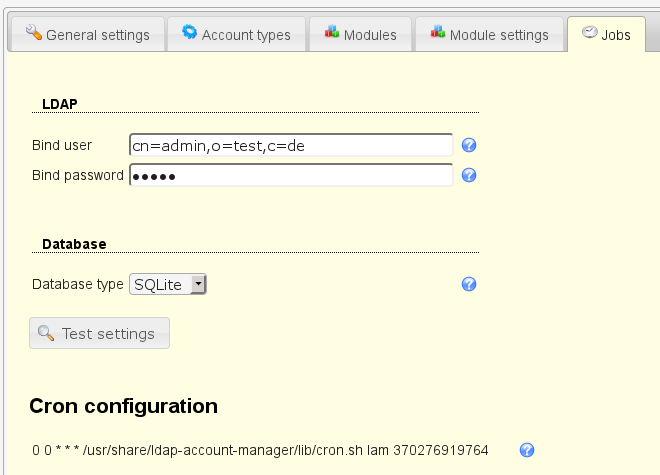Focus the Bind user text field

tap(291, 146)
